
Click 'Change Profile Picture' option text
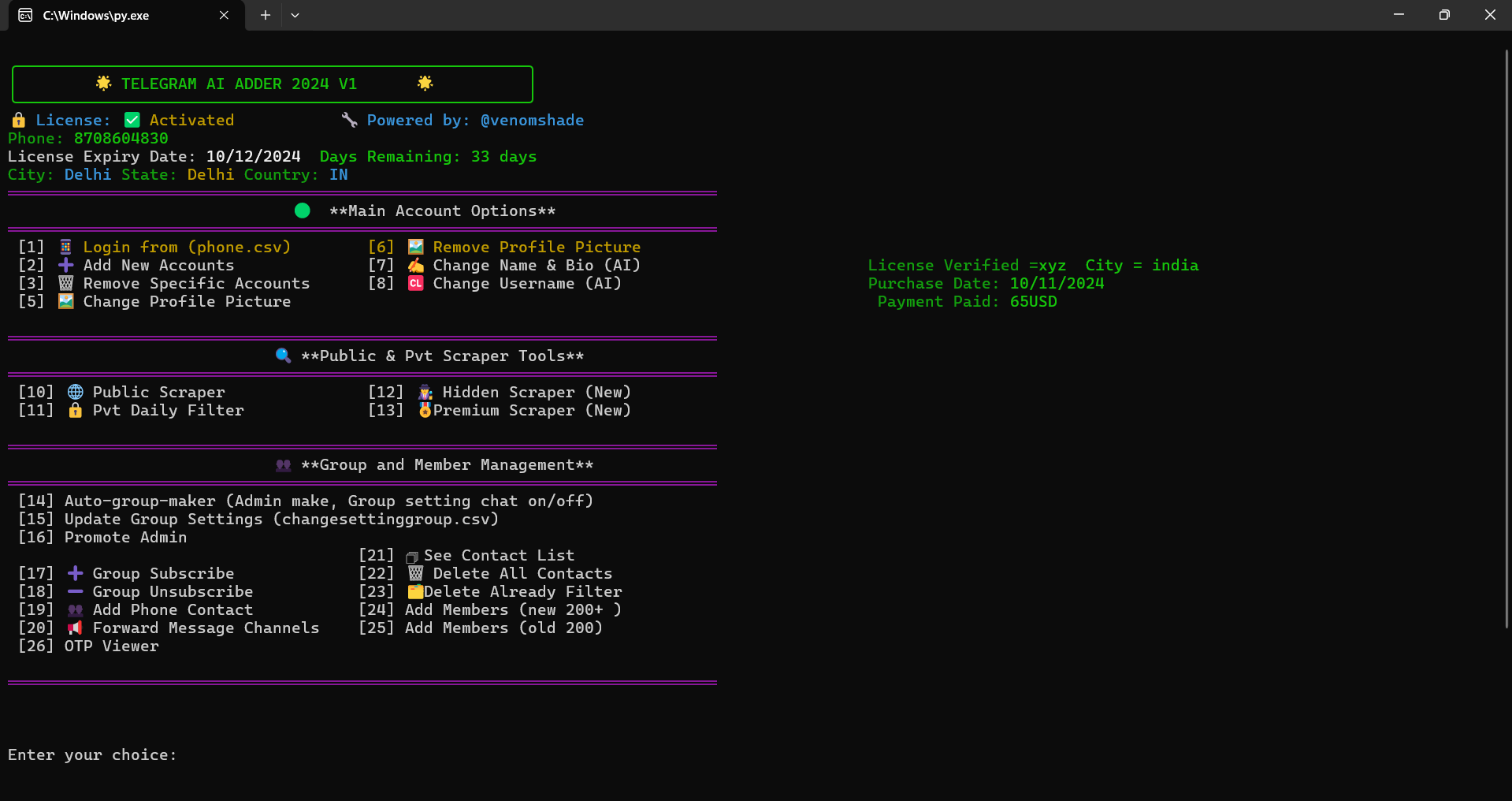coord(188,301)
